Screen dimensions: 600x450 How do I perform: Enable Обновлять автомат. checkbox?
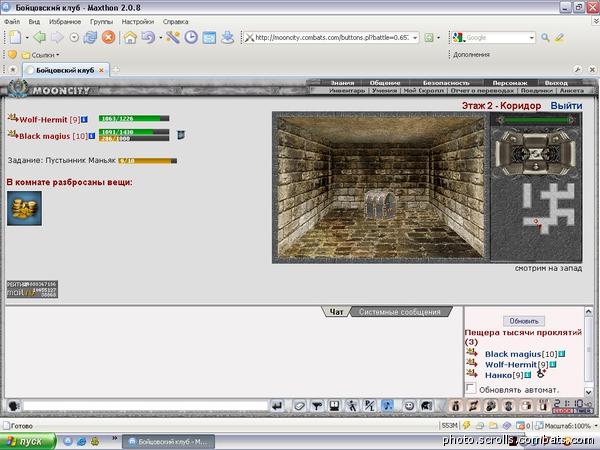click(x=470, y=388)
